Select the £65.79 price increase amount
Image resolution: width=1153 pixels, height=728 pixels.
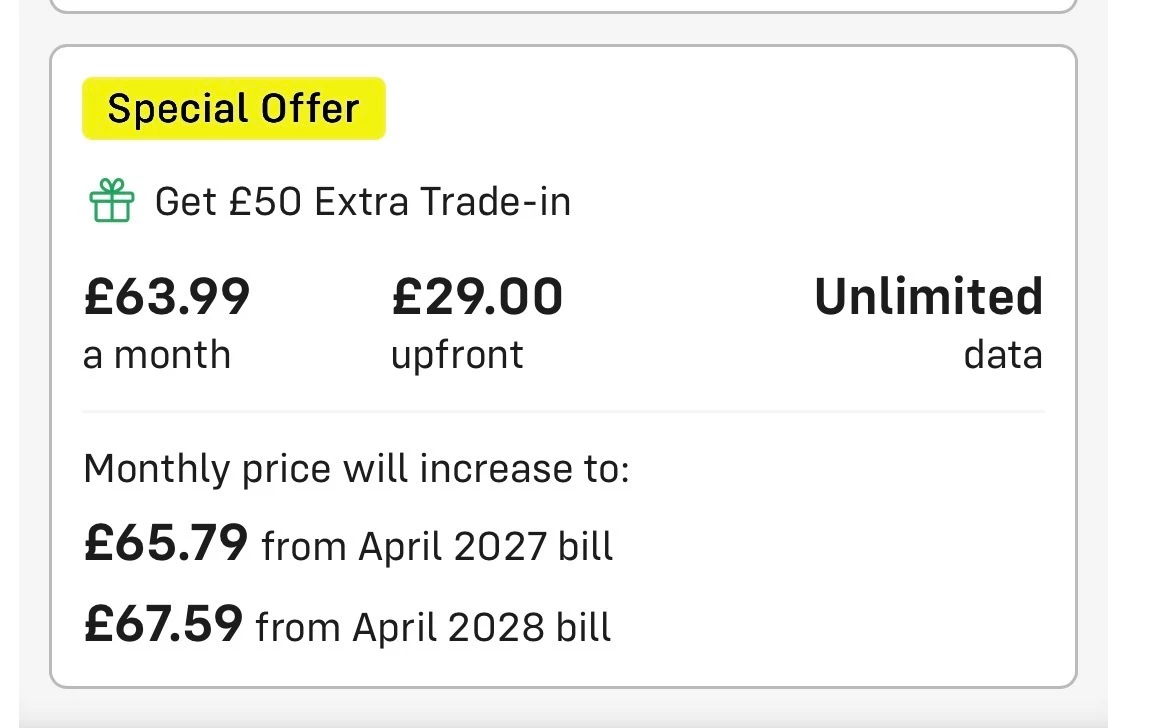point(166,543)
